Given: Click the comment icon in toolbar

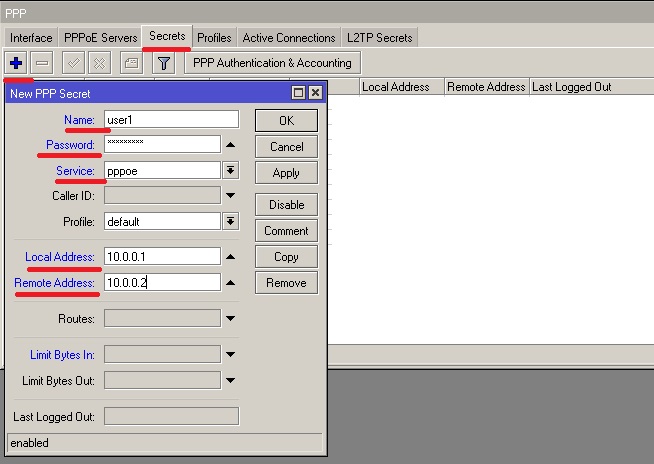Looking at the screenshot, I should (x=131, y=63).
